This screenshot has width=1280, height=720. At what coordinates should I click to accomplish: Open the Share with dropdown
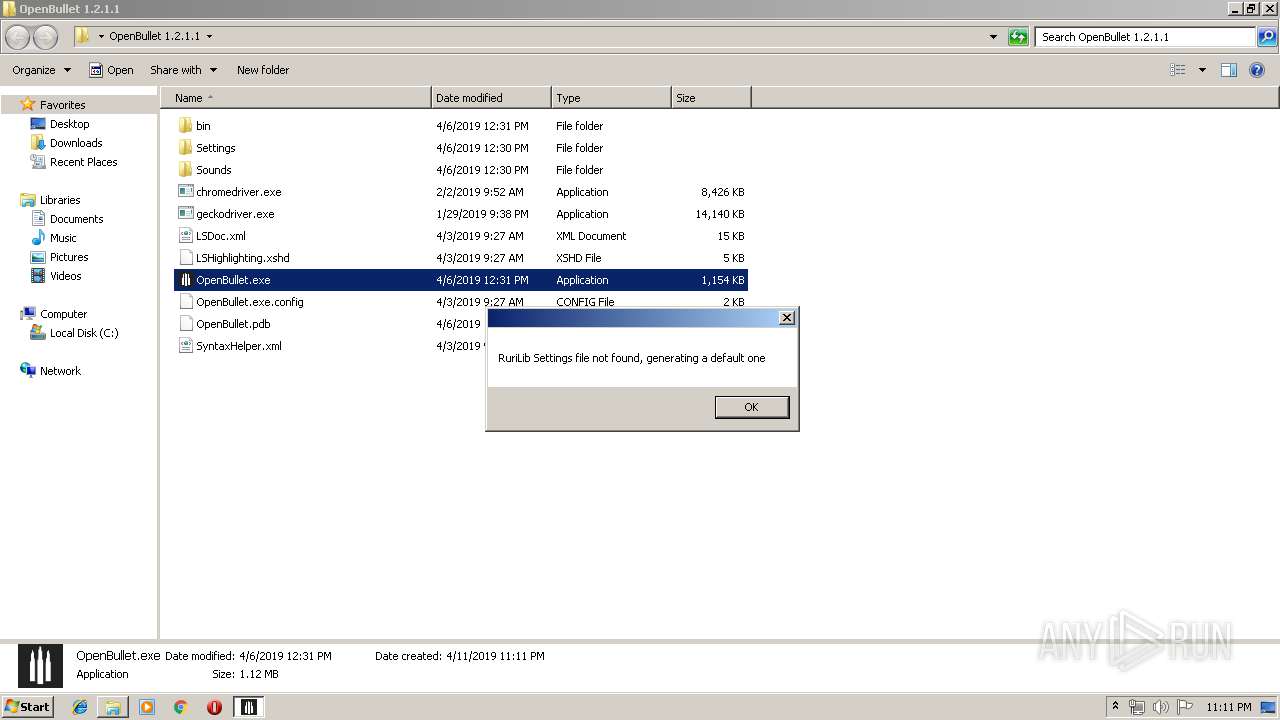pyautogui.click(x=183, y=70)
